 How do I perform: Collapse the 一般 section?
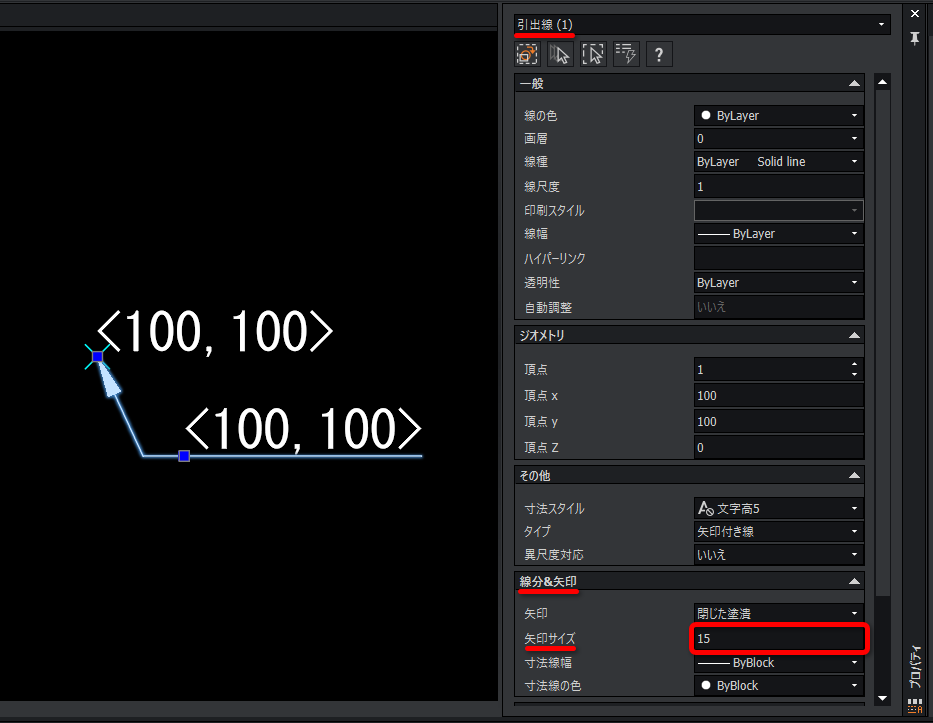(854, 83)
